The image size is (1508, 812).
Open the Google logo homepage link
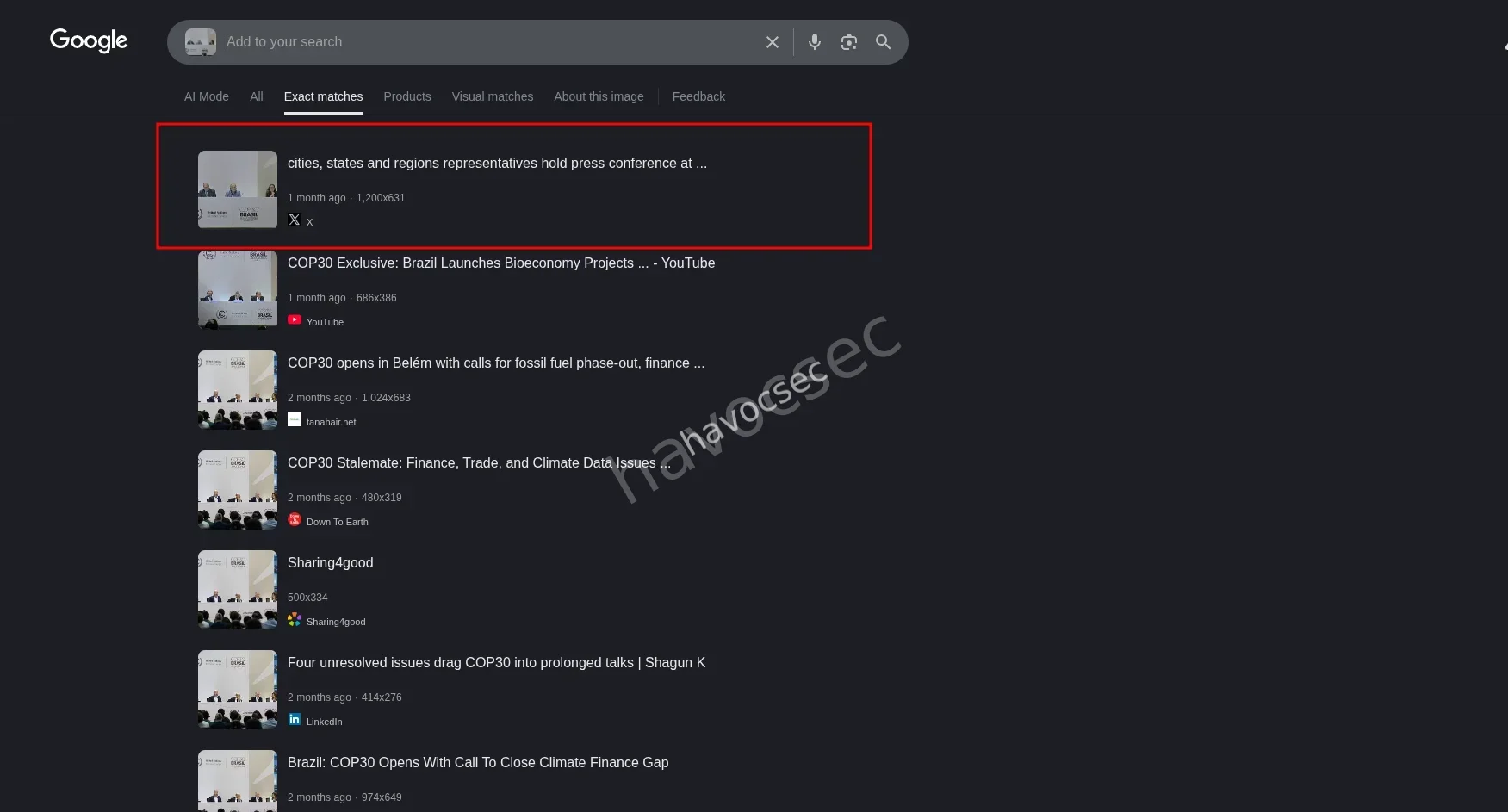coord(88,40)
